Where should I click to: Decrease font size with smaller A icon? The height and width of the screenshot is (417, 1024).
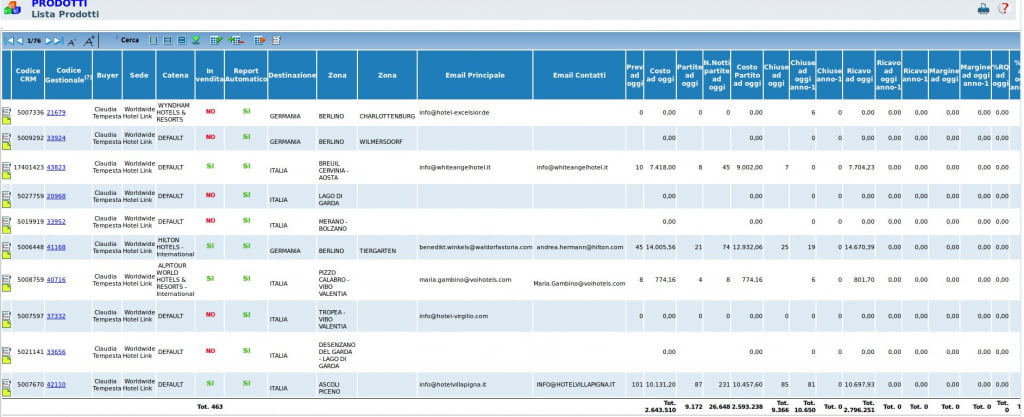pyautogui.click(x=72, y=42)
